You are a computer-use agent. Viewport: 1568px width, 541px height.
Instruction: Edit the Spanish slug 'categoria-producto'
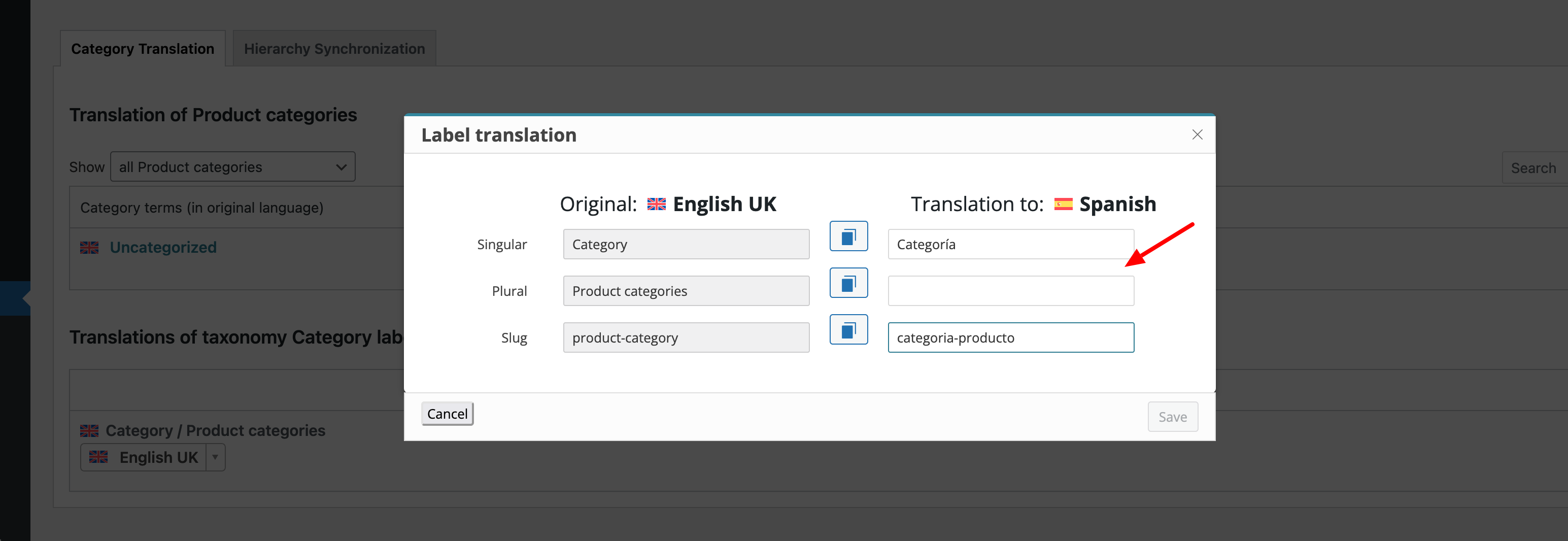(x=1010, y=338)
